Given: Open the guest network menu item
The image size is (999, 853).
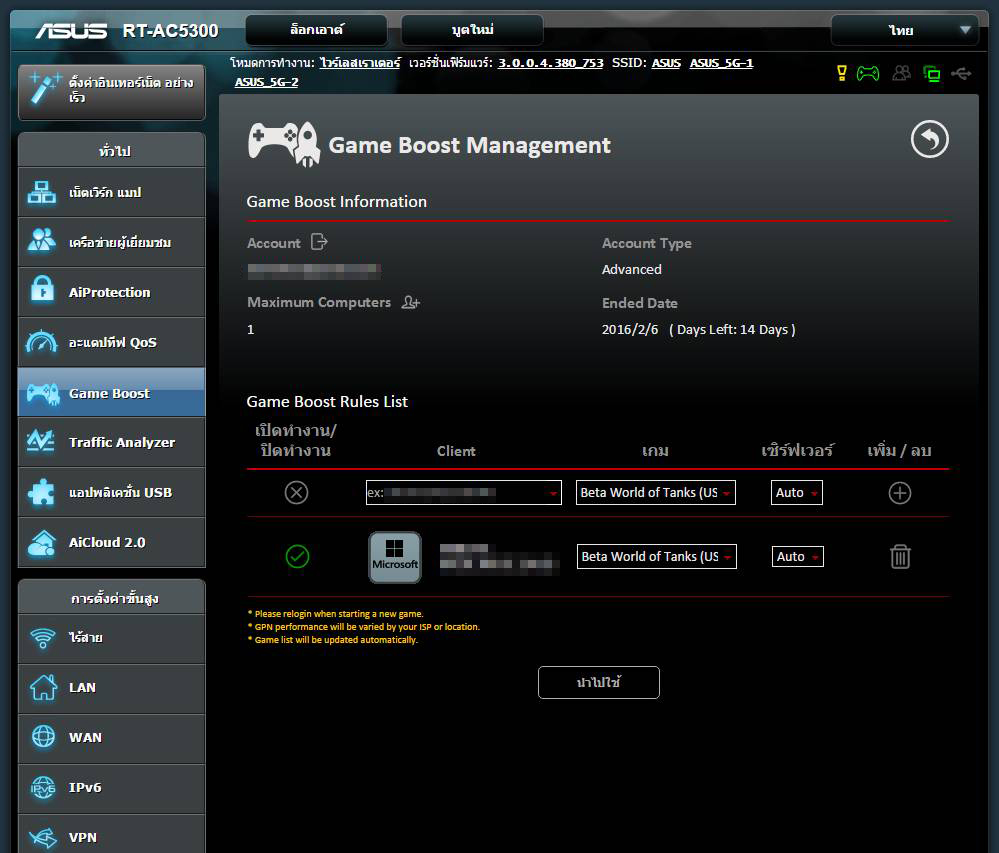Looking at the screenshot, I should tap(111, 242).
